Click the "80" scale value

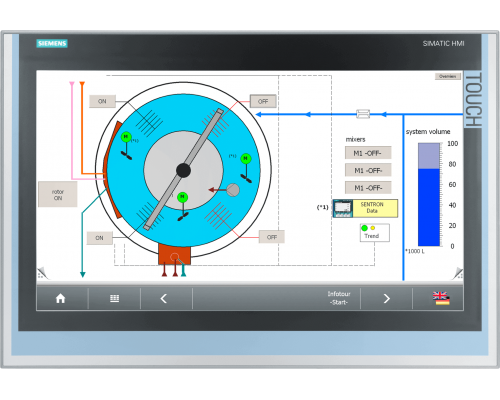[452, 164]
